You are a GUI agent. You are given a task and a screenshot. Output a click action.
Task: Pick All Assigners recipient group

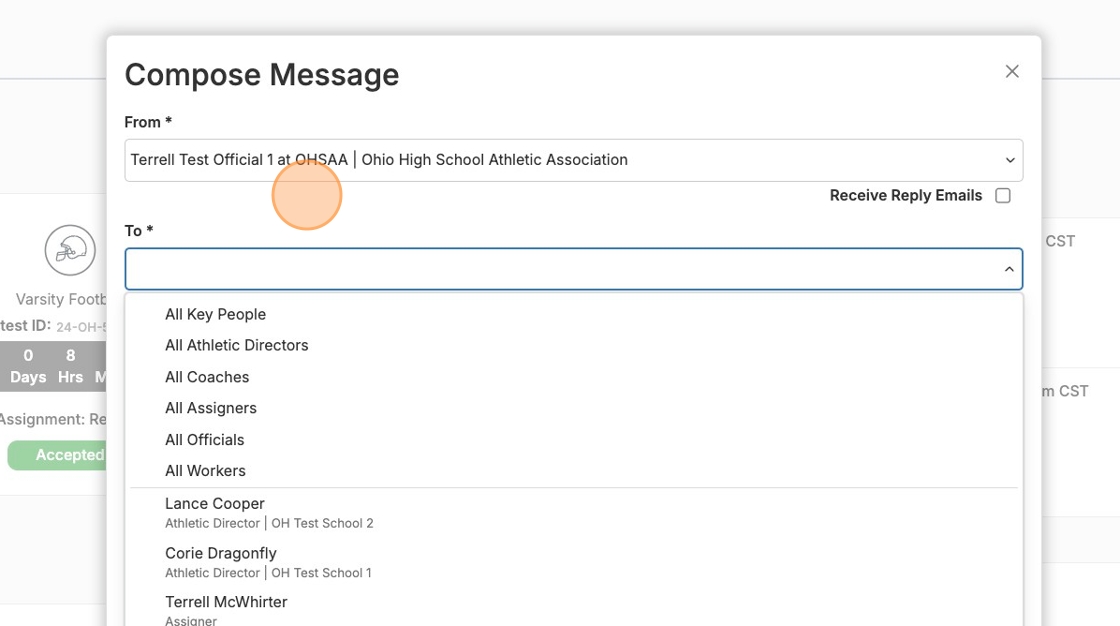(x=210, y=408)
